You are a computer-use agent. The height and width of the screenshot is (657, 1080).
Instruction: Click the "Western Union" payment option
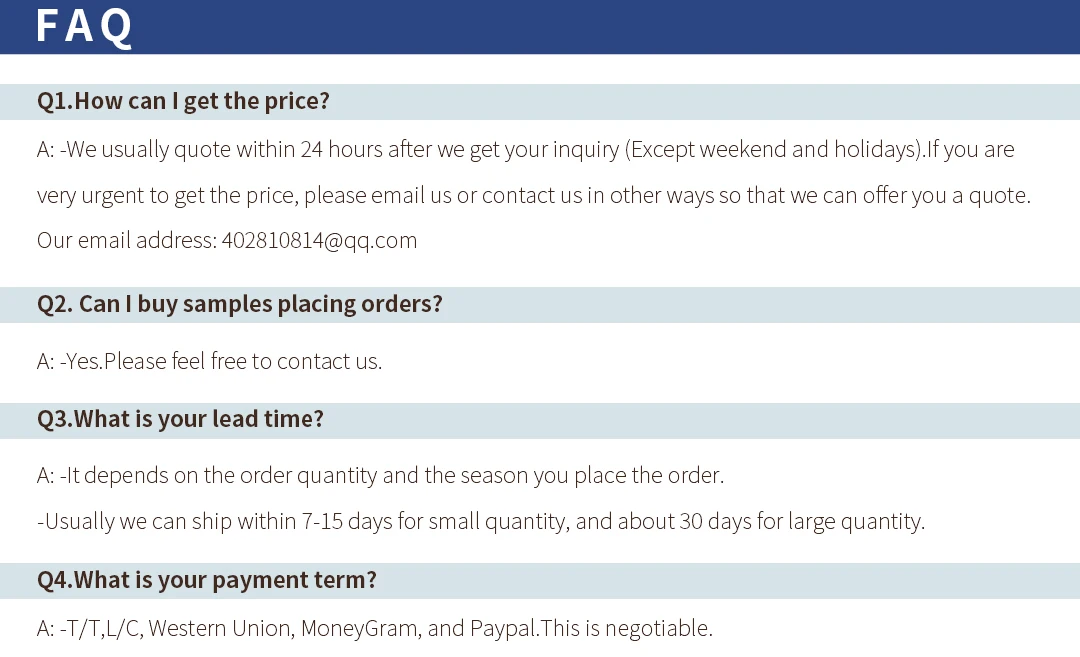pyautogui.click(x=220, y=629)
